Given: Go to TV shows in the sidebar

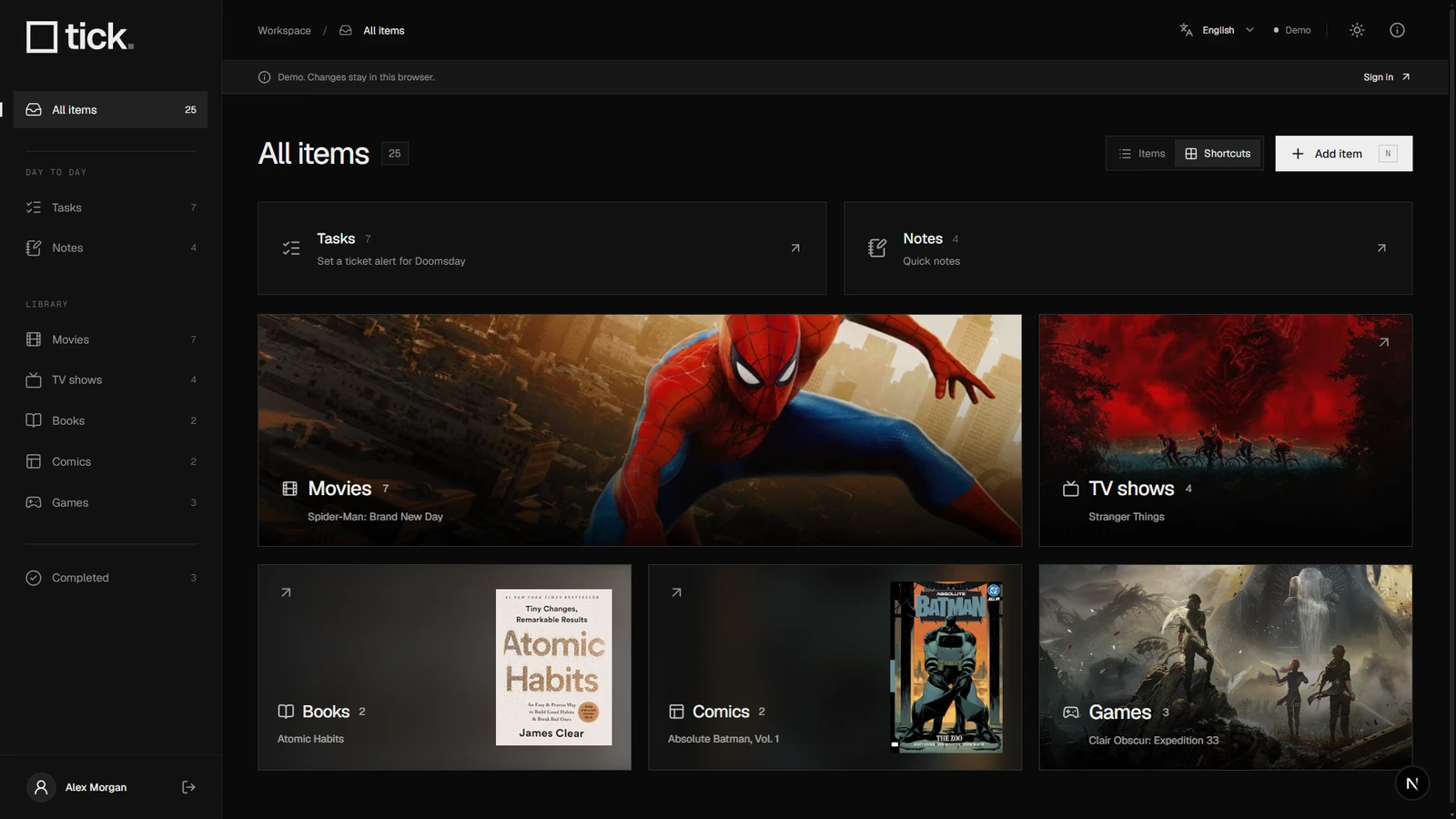Looking at the screenshot, I should point(111,379).
